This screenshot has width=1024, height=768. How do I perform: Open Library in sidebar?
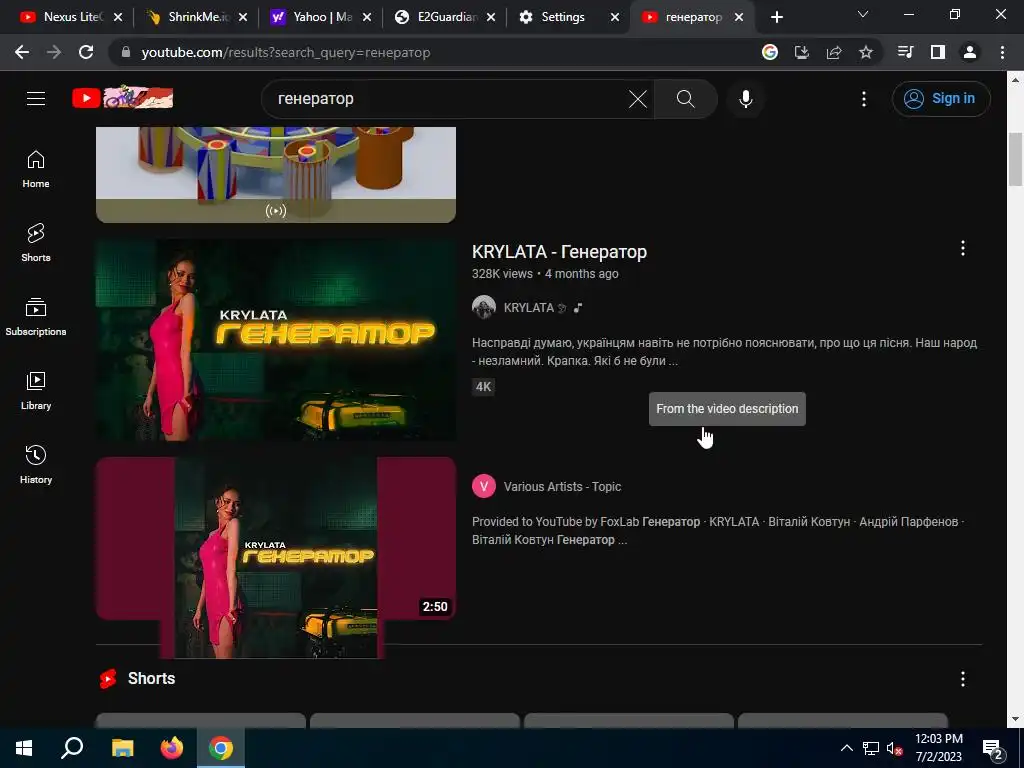pyautogui.click(x=36, y=391)
